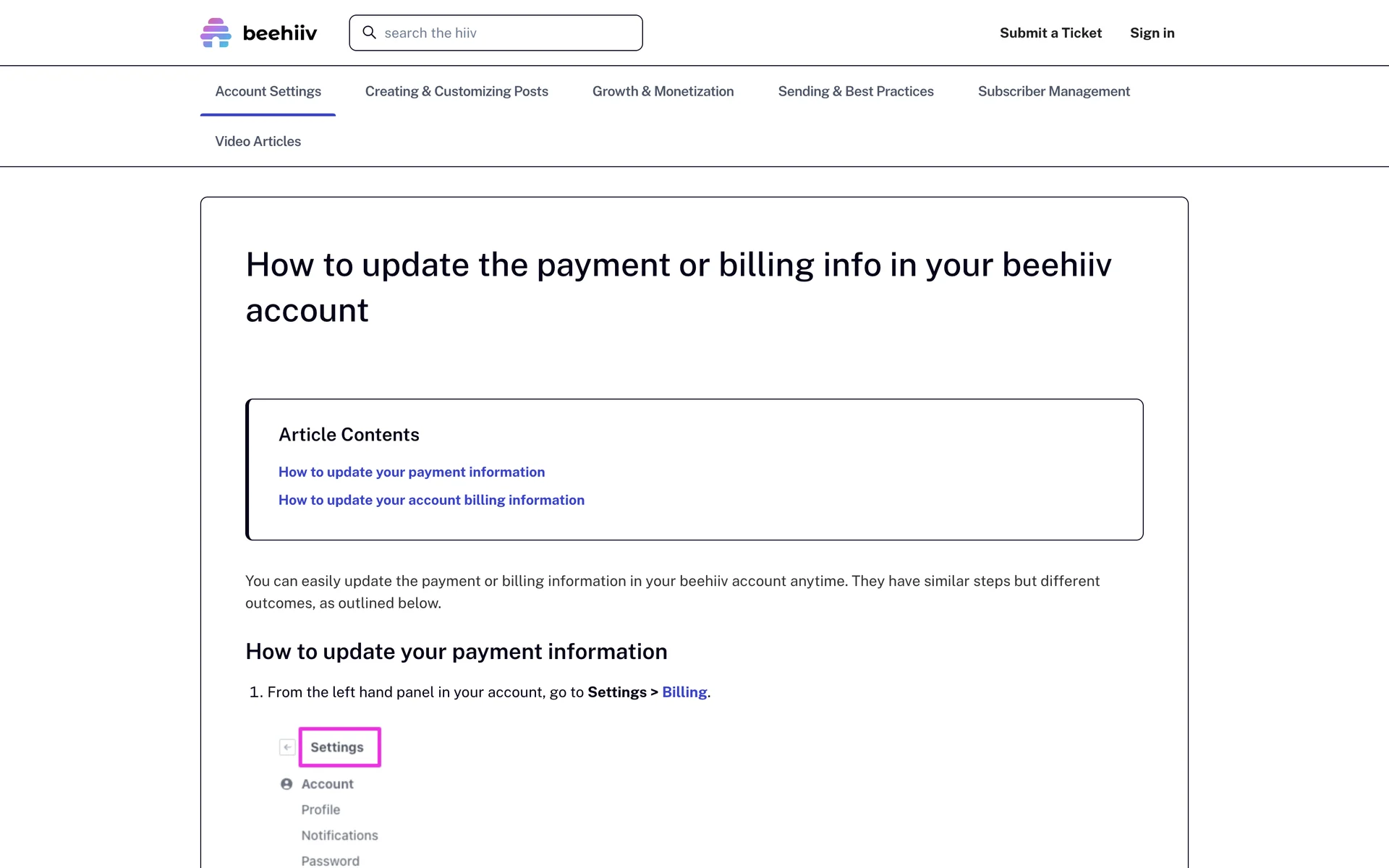This screenshot has height=868, width=1389.
Task: Click the beehiiv wordmark text
Action: click(280, 33)
